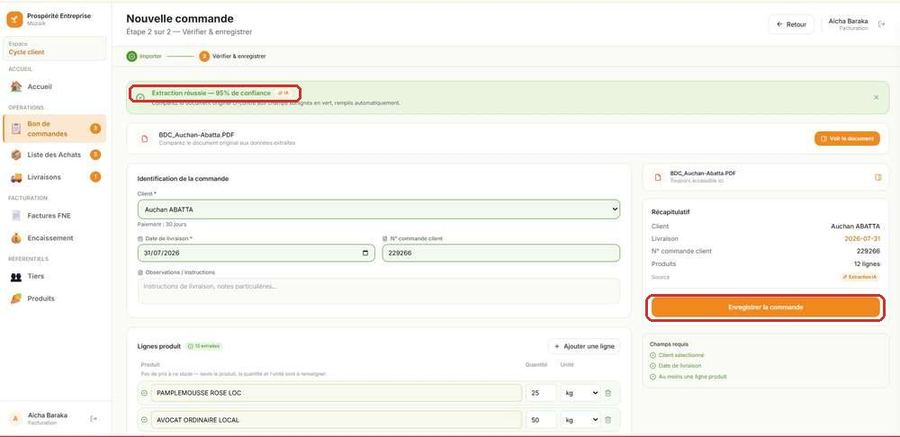Click the Factures FNE document icon

click(x=16, y=216)
